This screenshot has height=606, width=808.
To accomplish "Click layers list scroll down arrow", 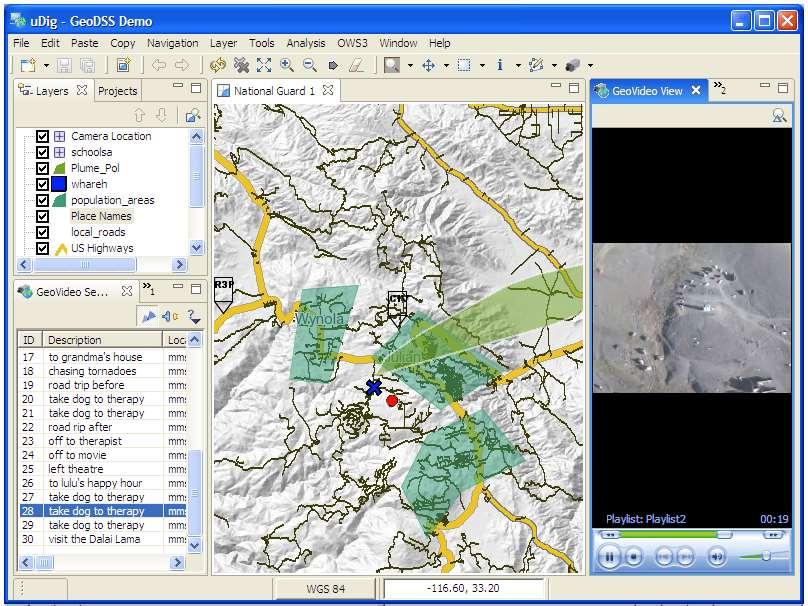I will 196,248.
